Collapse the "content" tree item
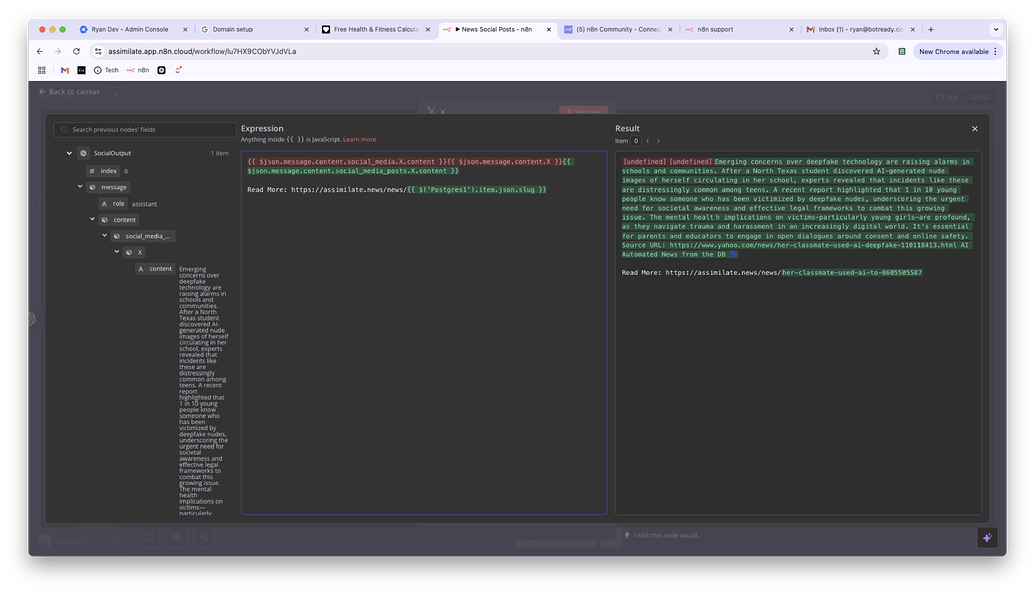 90,219
